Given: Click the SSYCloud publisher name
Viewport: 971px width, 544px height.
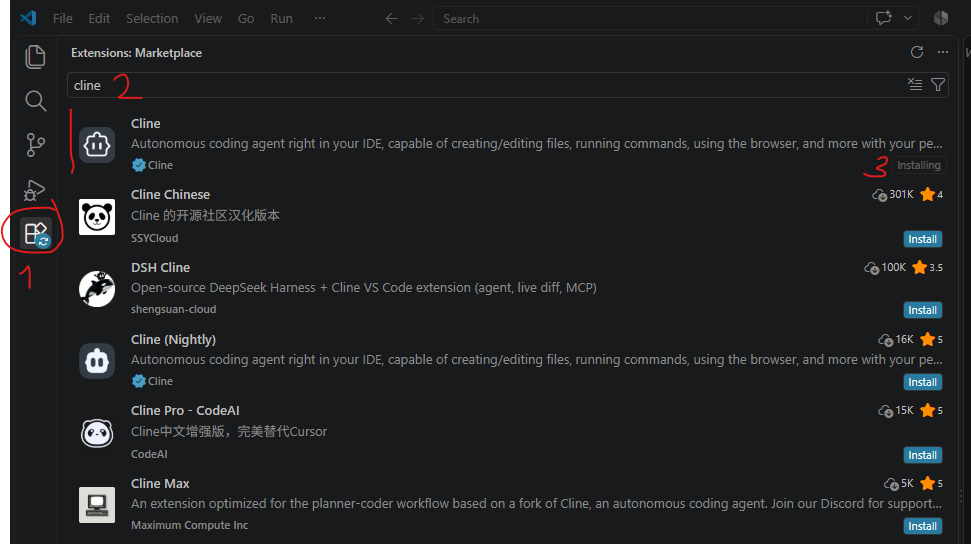Looking at the screenshot, I should coord(154,238).
